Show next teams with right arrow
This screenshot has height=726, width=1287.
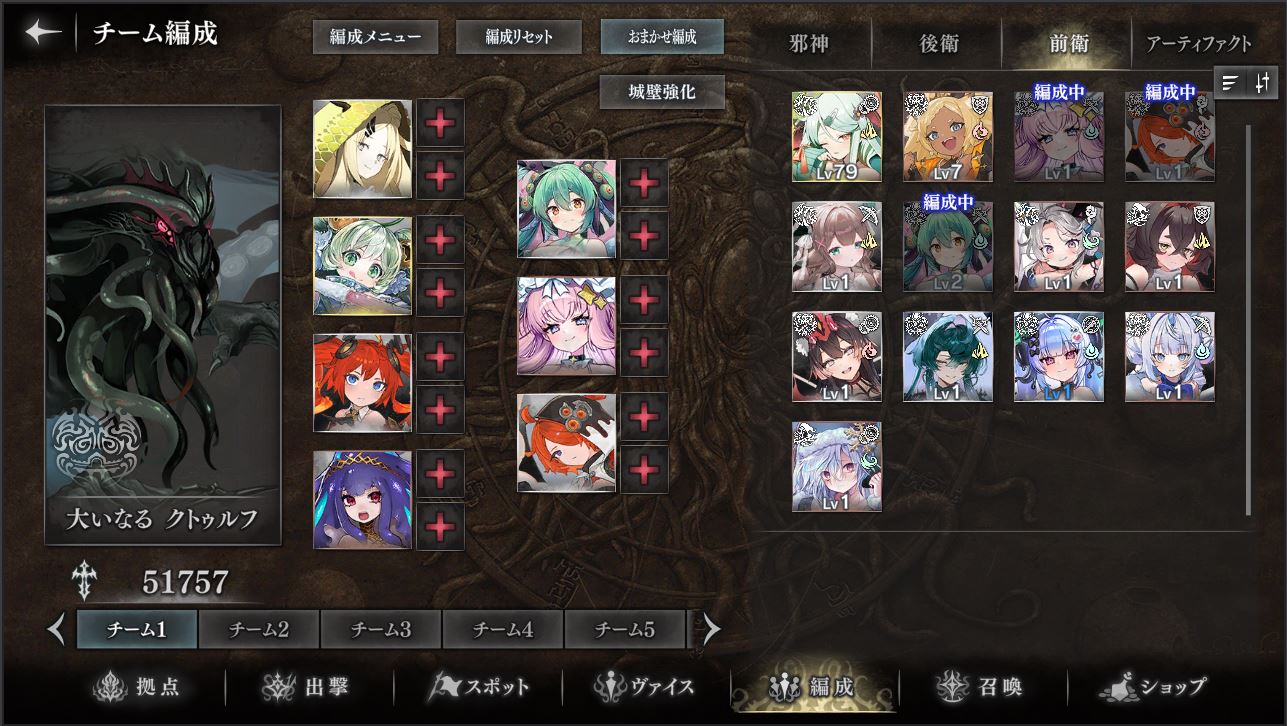[x=711, y=629]
